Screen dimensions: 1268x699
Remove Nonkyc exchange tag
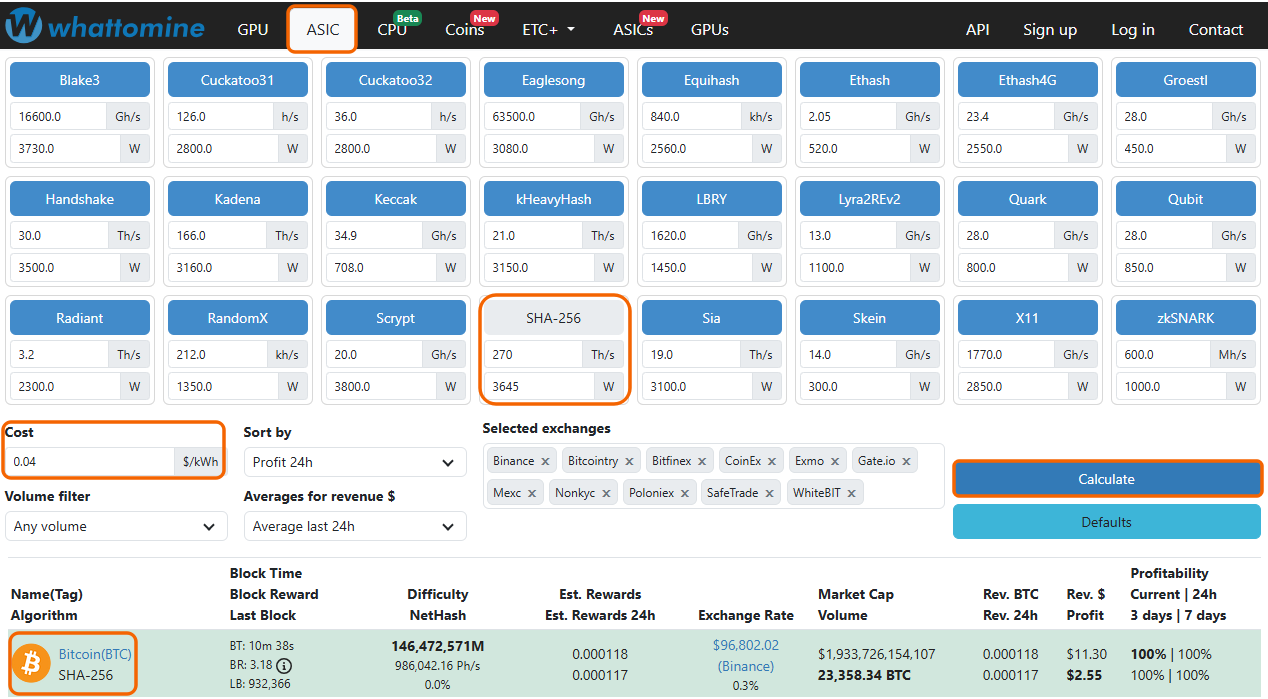point(606,493)
